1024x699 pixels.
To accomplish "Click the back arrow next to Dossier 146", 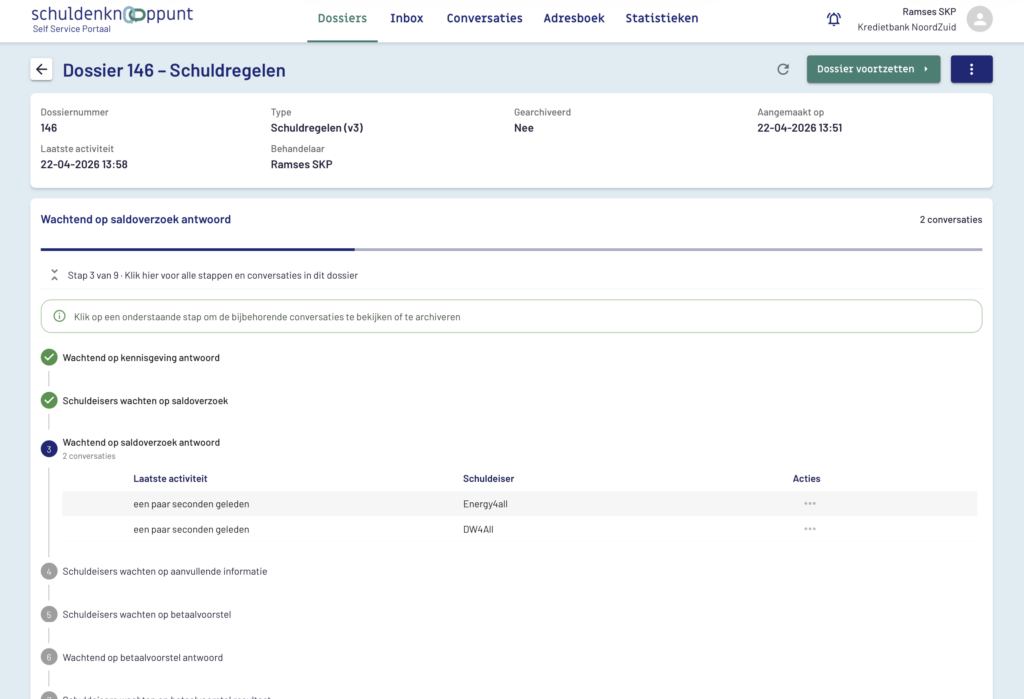I will pos(41,70).
